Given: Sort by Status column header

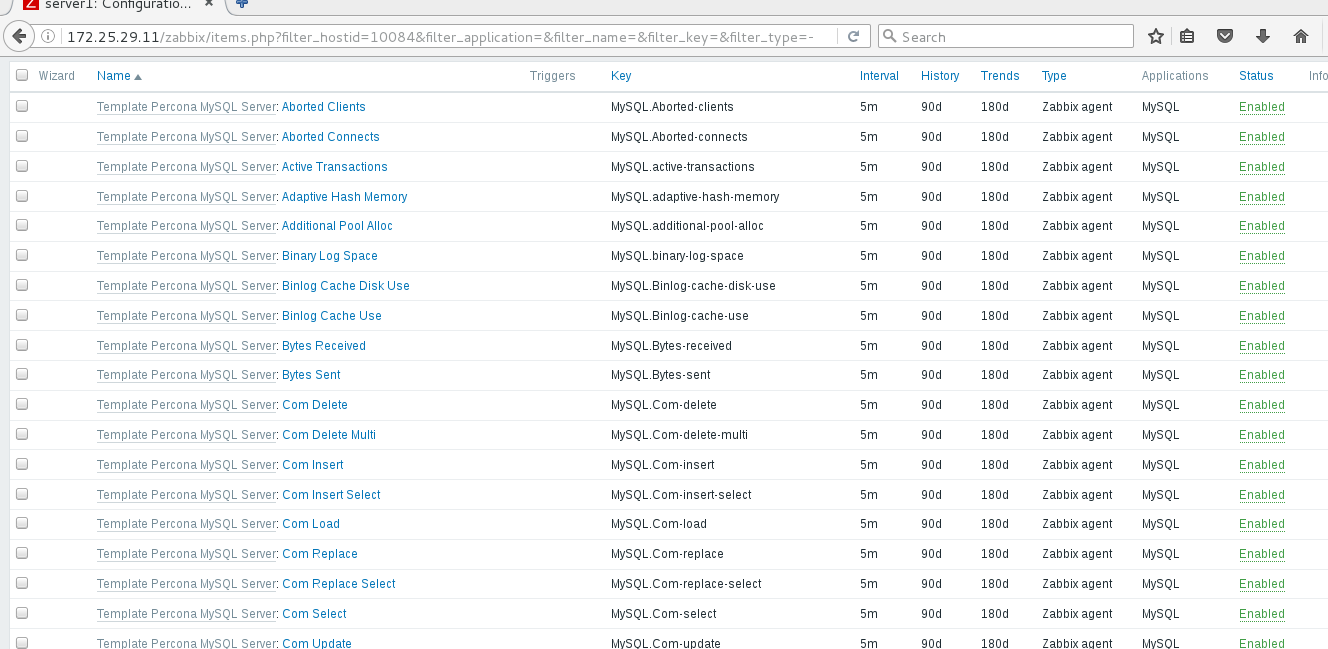Looking at the screenshot, I should tap(1256, 76).
